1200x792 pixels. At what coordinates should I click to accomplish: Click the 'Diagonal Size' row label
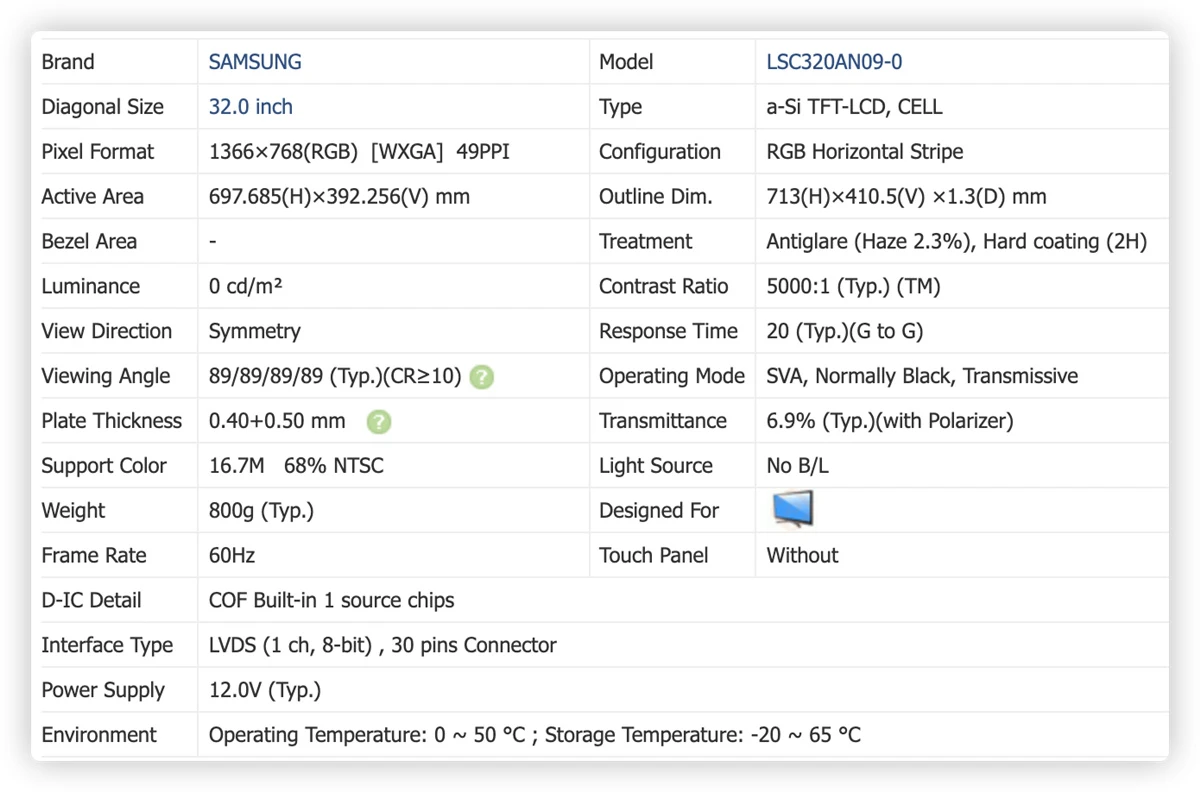[x=102, y=107]
